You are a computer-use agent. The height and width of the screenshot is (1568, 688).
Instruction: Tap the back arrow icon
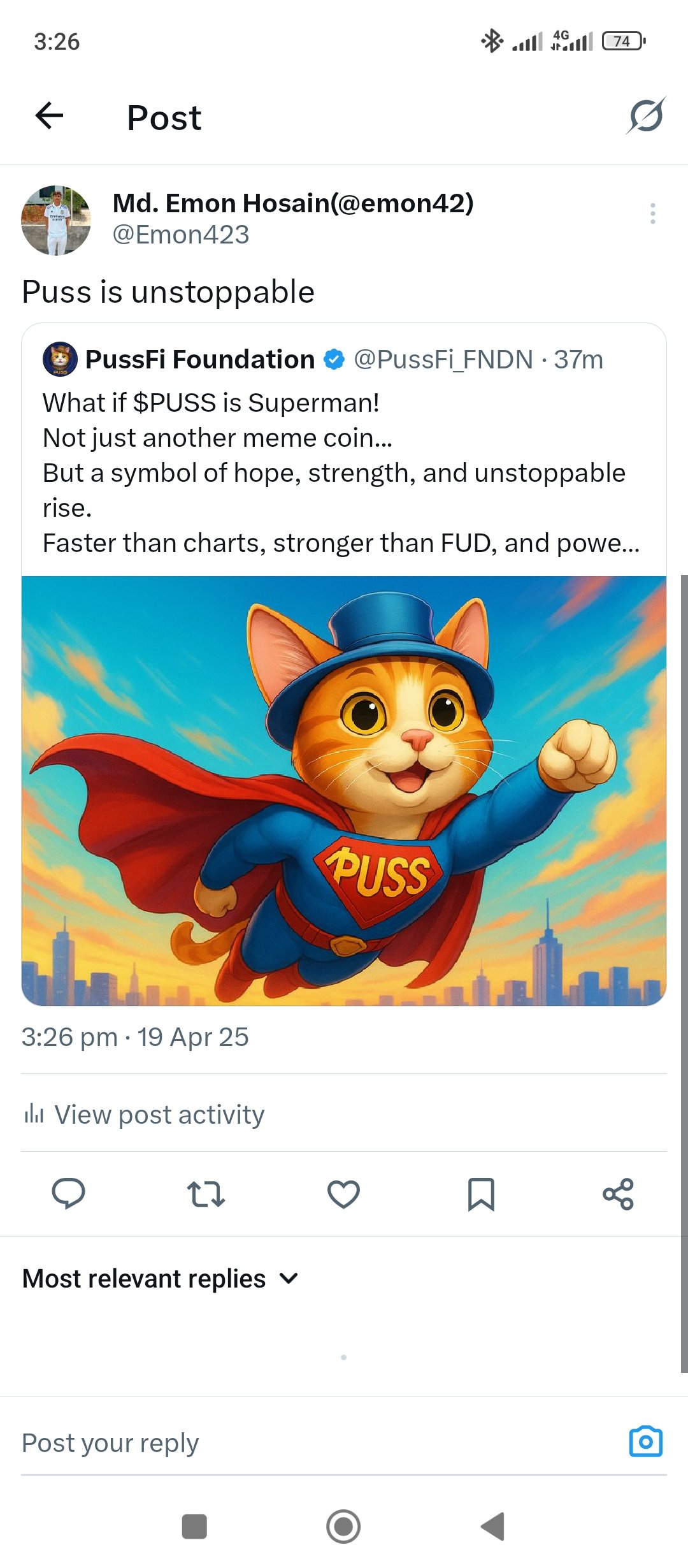(x=49, y=116)
